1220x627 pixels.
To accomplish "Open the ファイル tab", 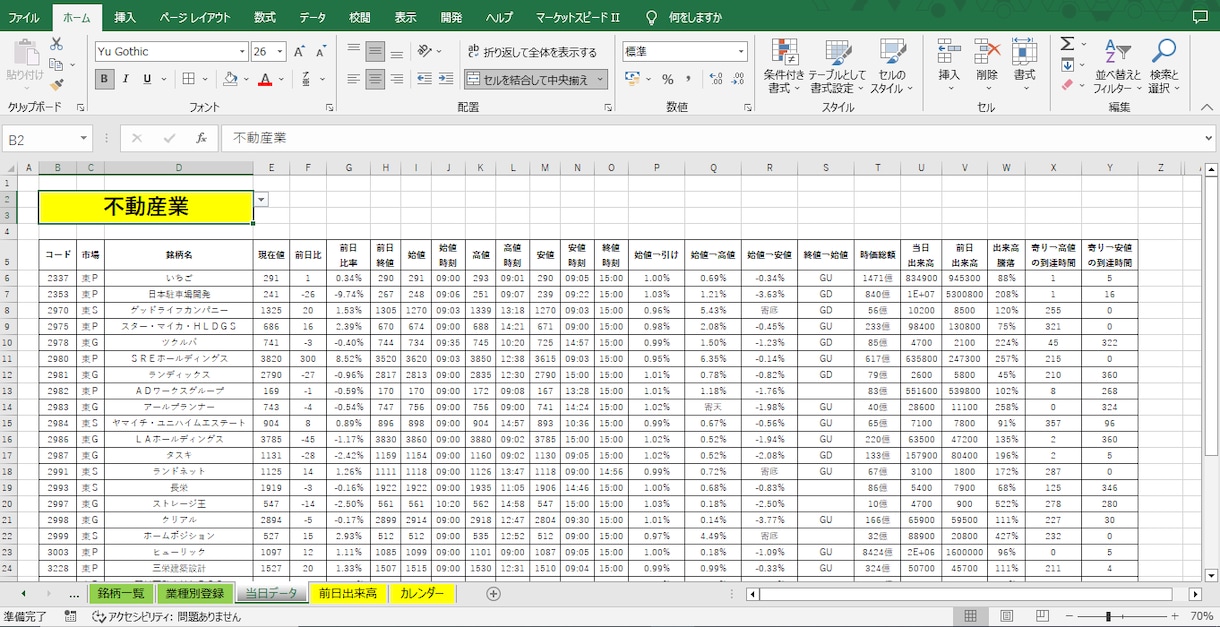I will click(x=23, y=17).
